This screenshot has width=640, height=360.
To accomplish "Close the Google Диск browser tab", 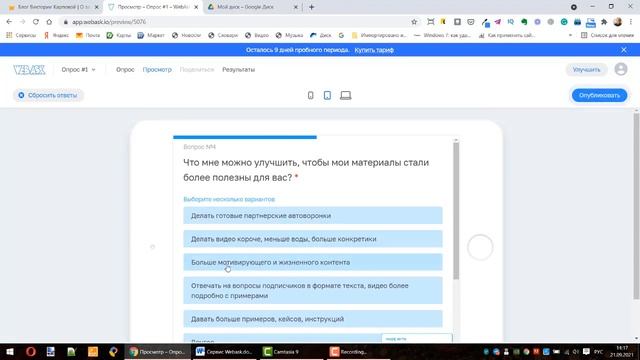I will point(296,7).
